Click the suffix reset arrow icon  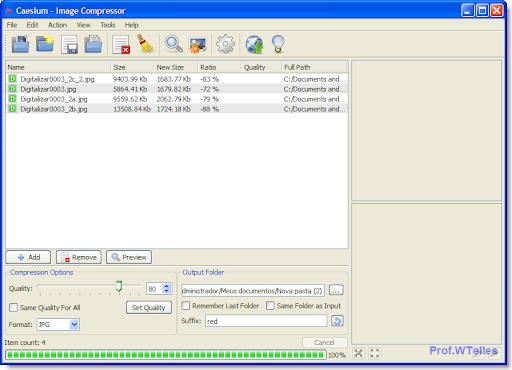click(337, 321)
